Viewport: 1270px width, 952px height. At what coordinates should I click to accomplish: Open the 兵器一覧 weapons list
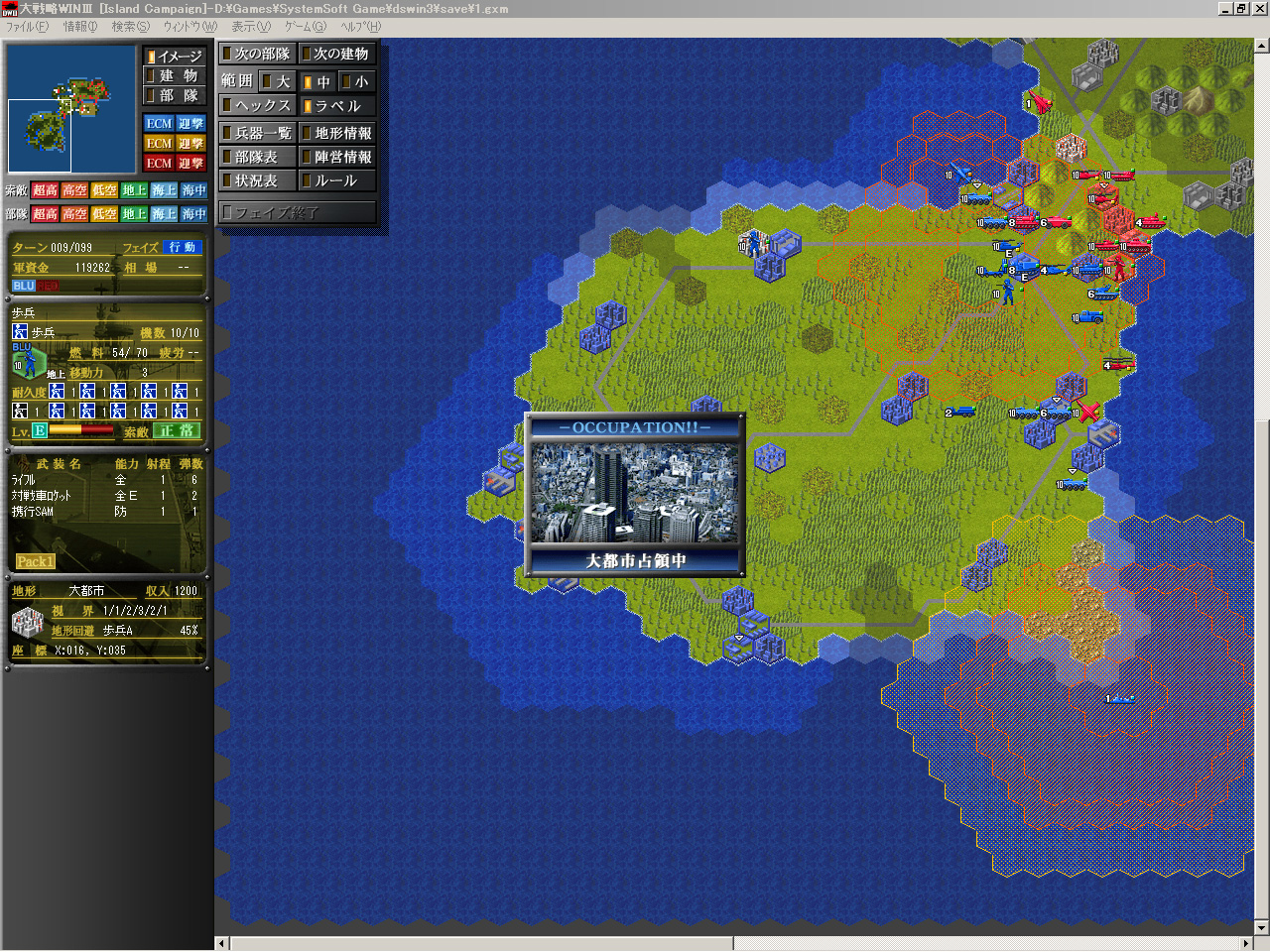(x=258, y=133)
